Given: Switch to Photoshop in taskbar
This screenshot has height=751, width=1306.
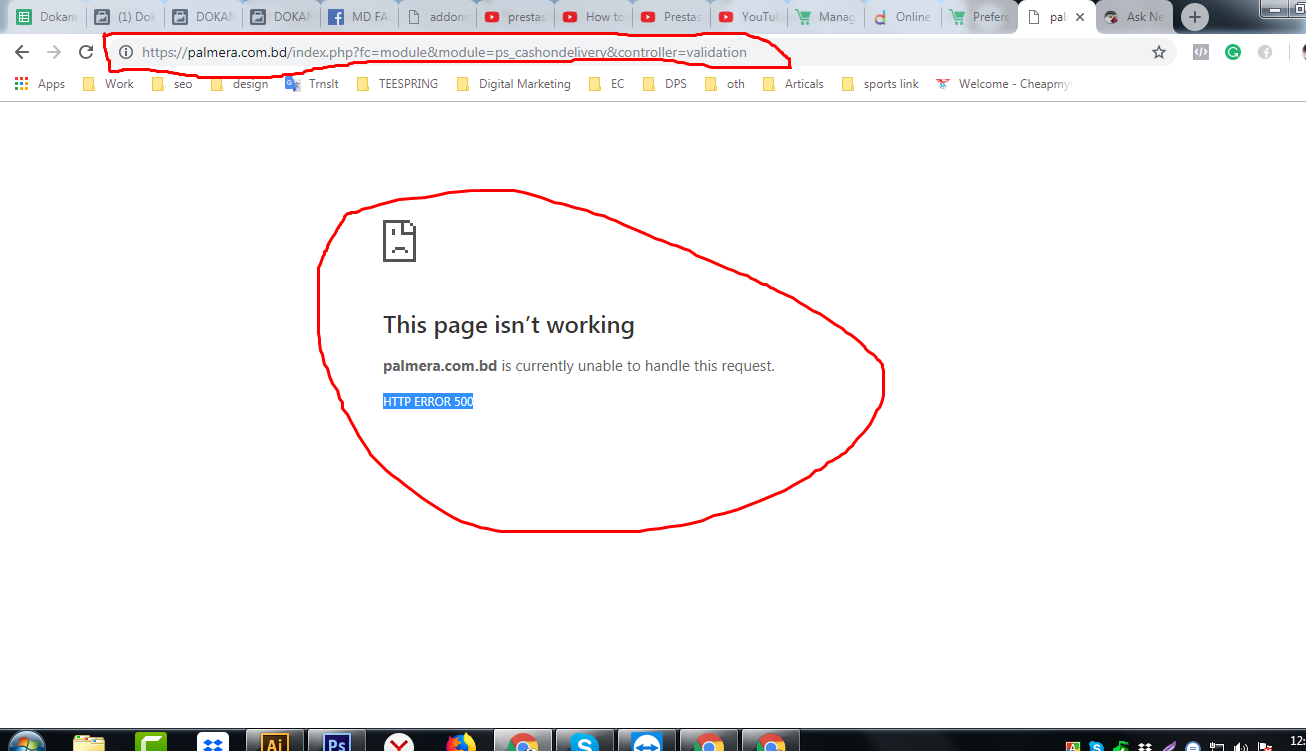Looking at the screenshot, I should [x=337, y=743].
